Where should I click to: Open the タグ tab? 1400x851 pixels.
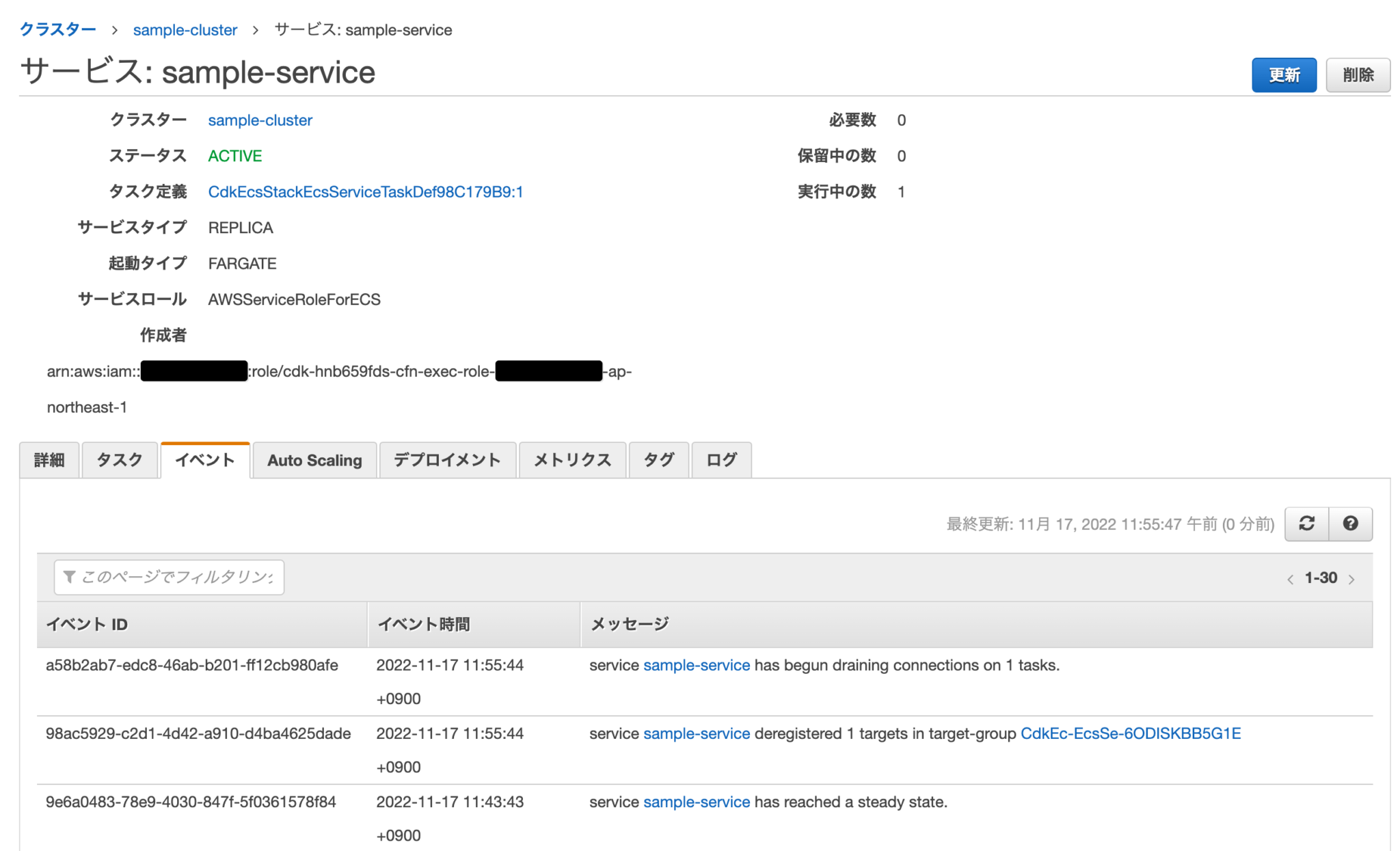point(658,459)
